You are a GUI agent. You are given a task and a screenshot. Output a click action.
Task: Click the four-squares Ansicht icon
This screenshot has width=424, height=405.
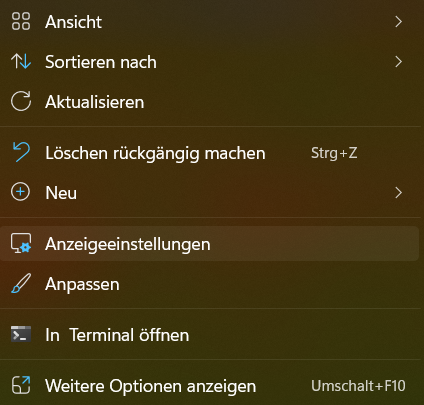(x=21, y=21)
